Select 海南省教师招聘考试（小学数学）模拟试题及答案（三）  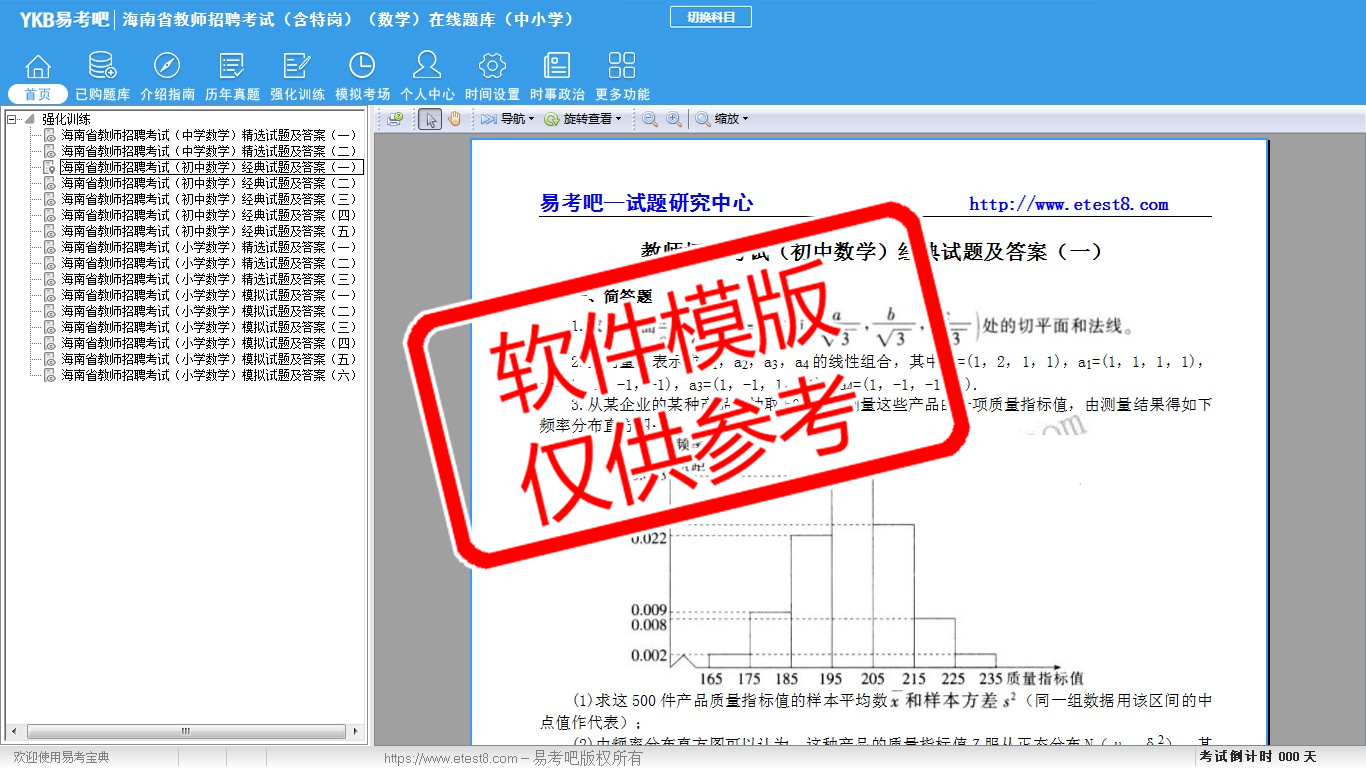209,327
